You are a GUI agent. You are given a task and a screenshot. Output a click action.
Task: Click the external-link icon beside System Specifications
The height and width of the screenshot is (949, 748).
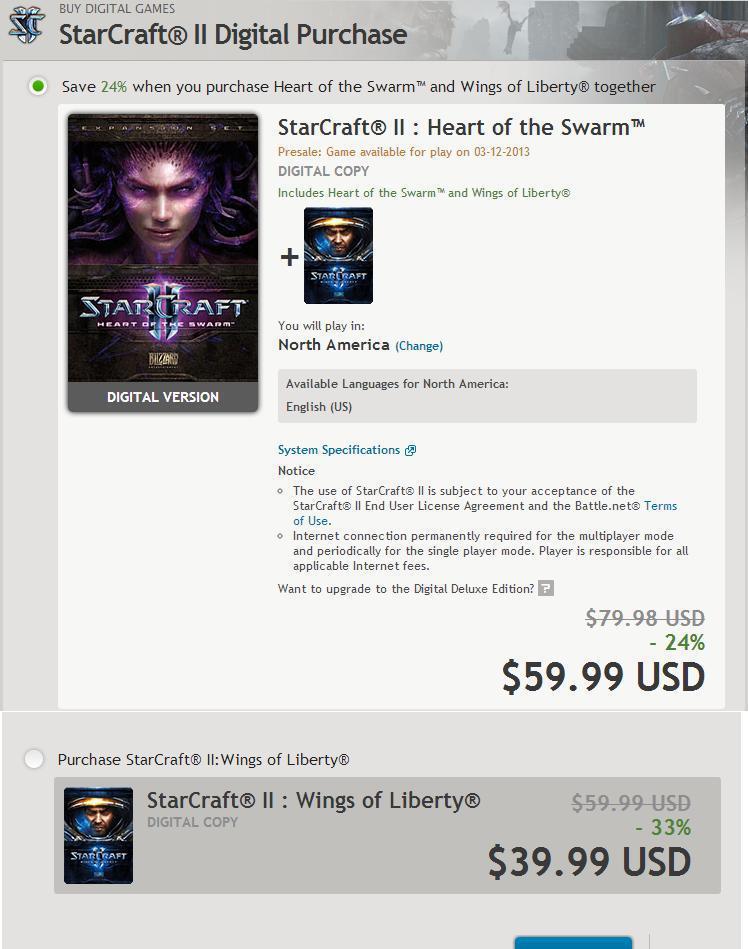410,450
